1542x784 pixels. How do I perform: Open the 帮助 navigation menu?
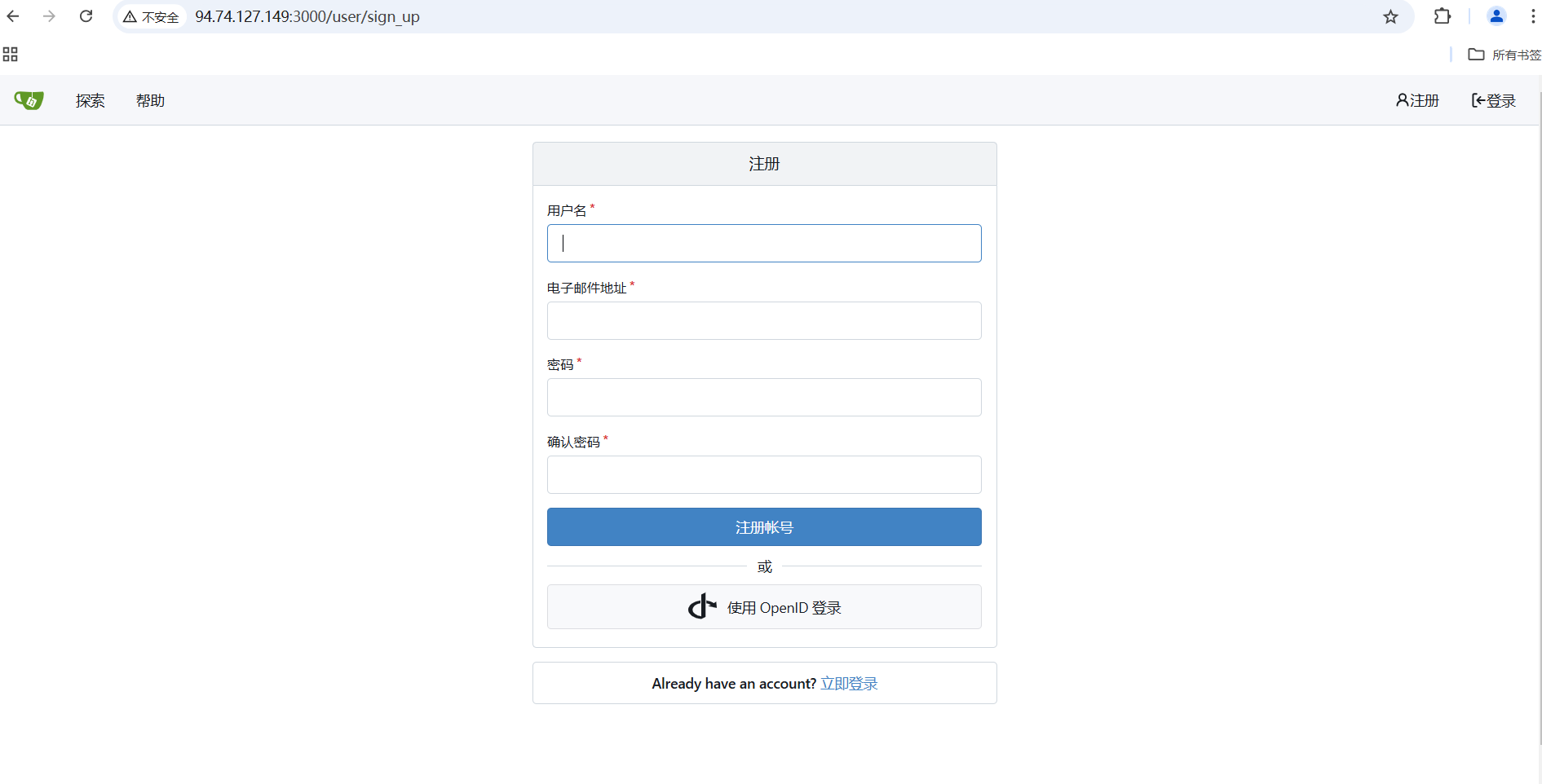click(x=150, y=100)
